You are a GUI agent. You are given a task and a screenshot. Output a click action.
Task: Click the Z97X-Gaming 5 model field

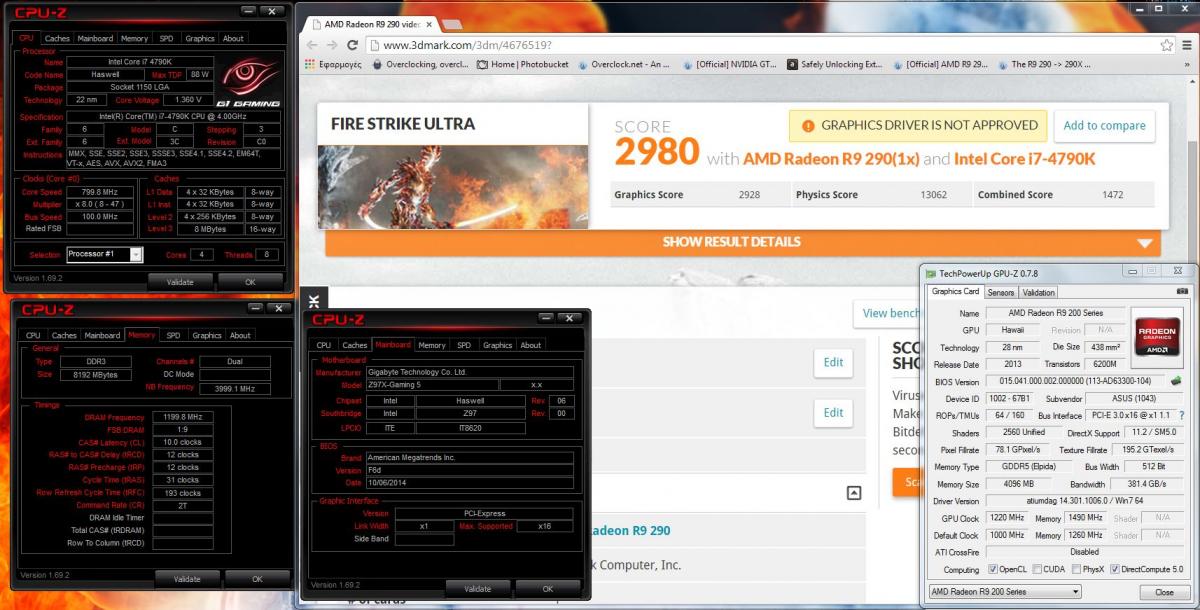coord(432,384)
